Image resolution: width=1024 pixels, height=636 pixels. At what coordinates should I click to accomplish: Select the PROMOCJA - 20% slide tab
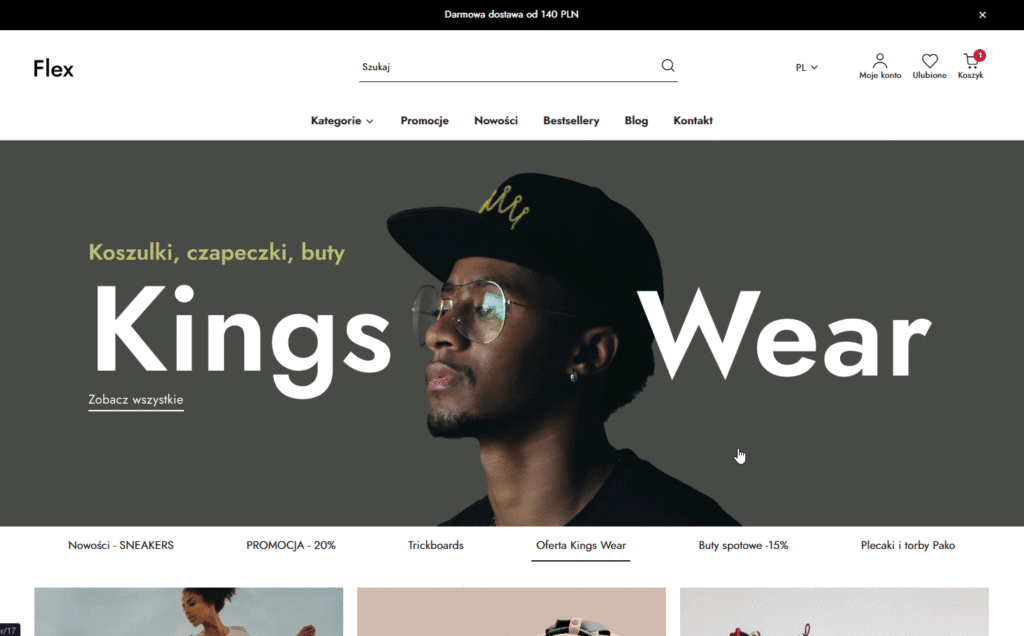[291, 545]
